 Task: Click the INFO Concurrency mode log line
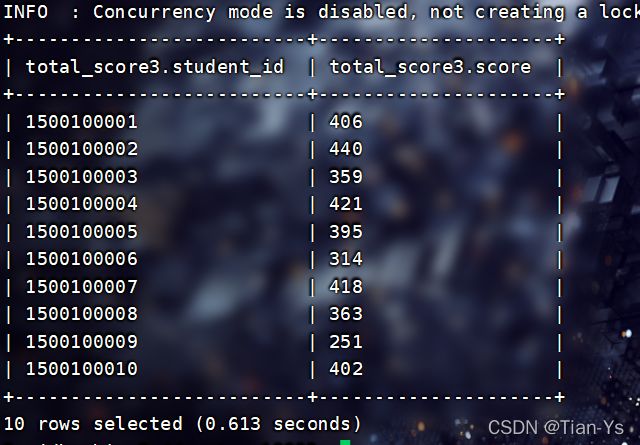click(322, 12)
